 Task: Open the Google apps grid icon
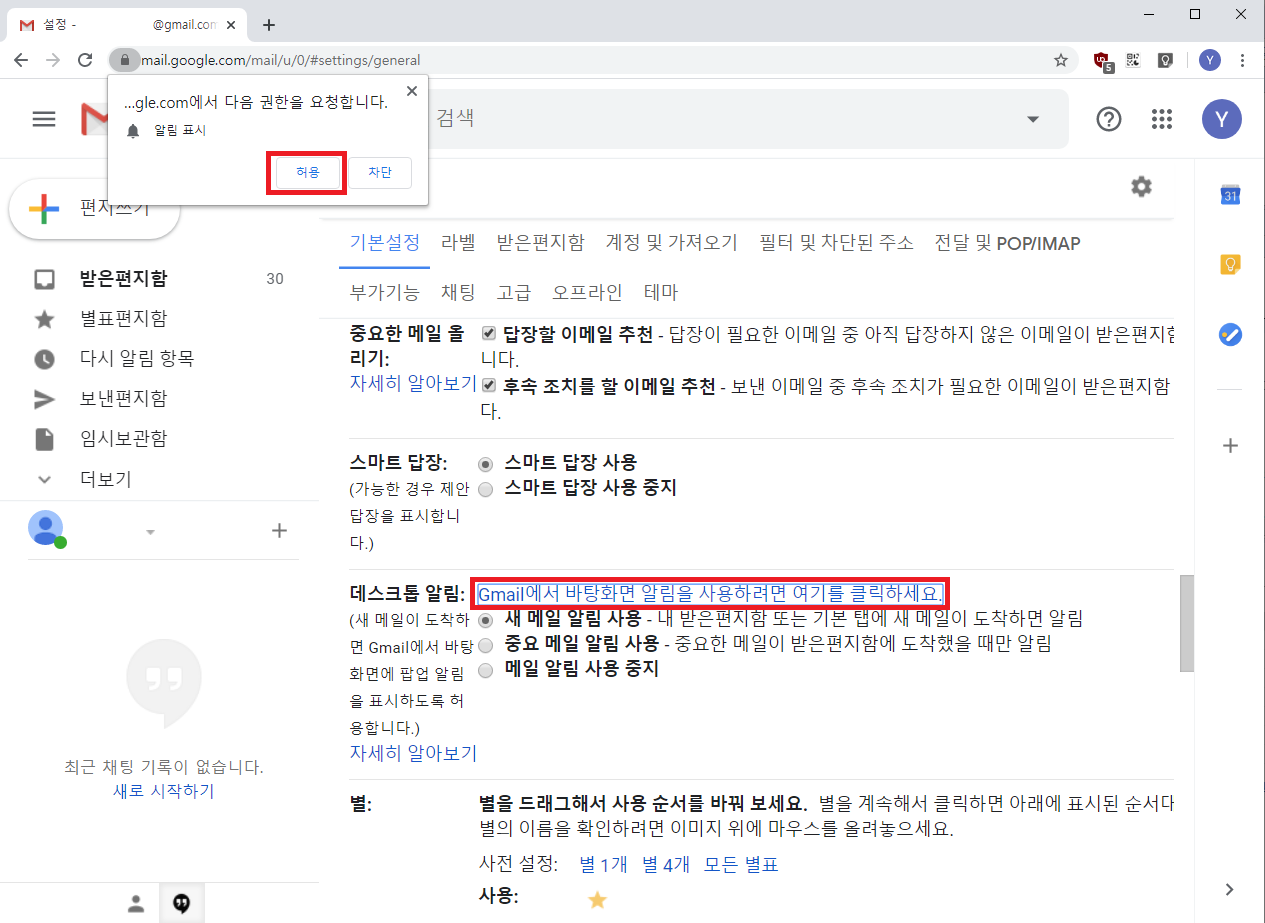point(1161,119)
